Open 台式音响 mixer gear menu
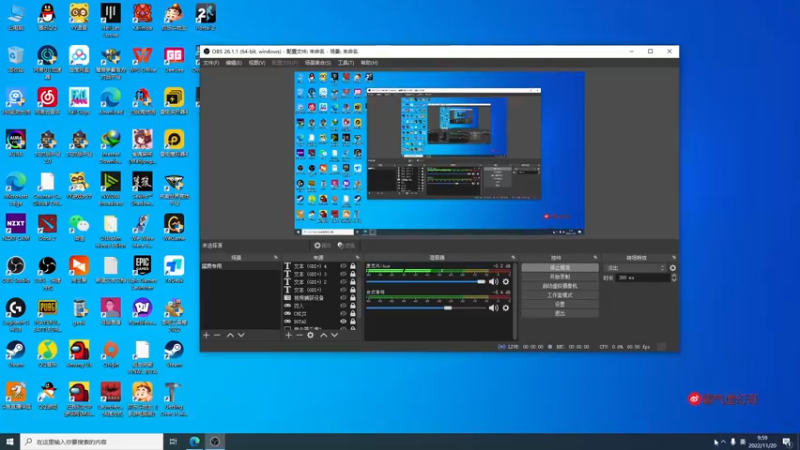 506,308
